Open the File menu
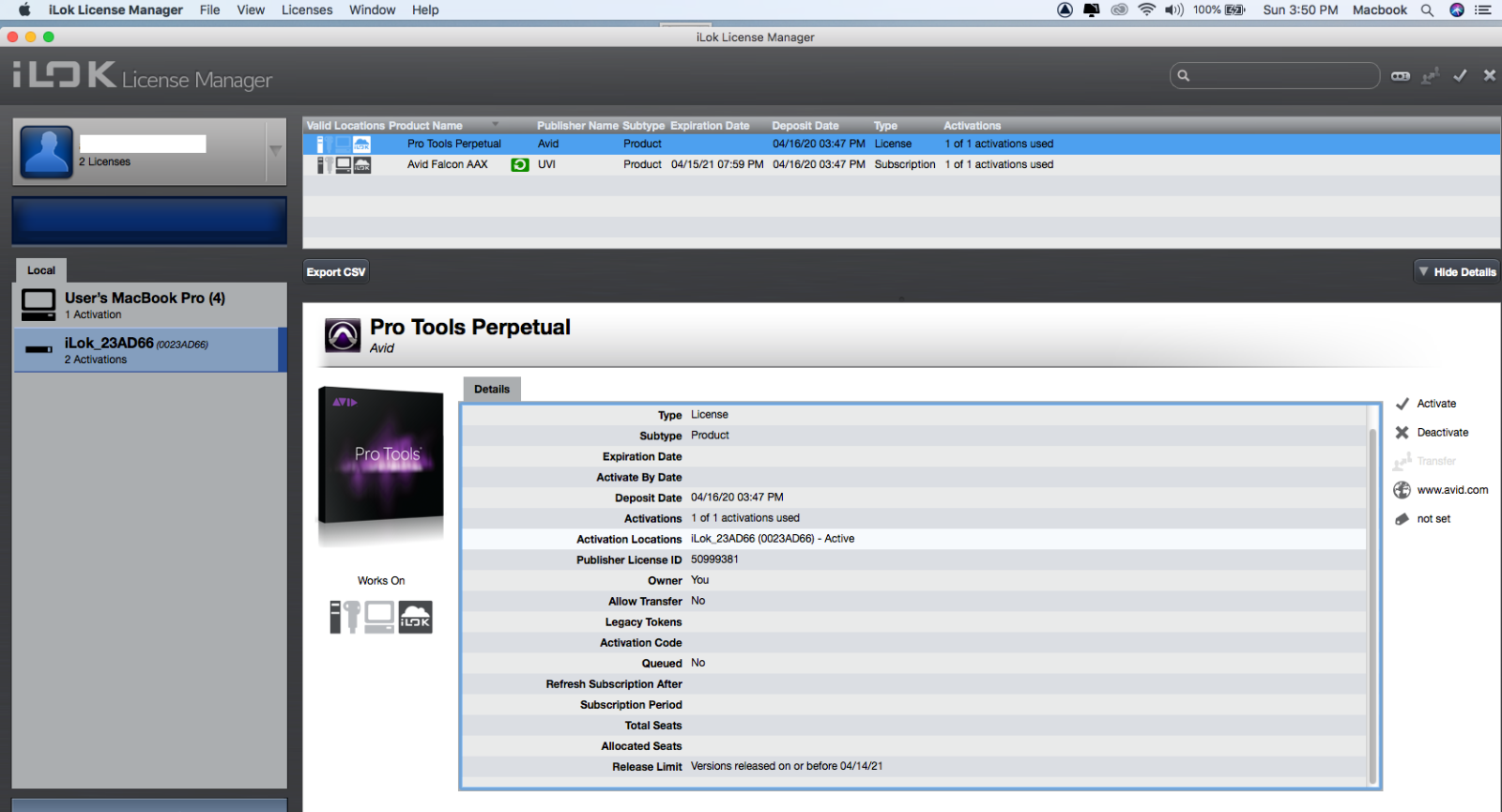 pyautogui.click(x=210, y=10)
